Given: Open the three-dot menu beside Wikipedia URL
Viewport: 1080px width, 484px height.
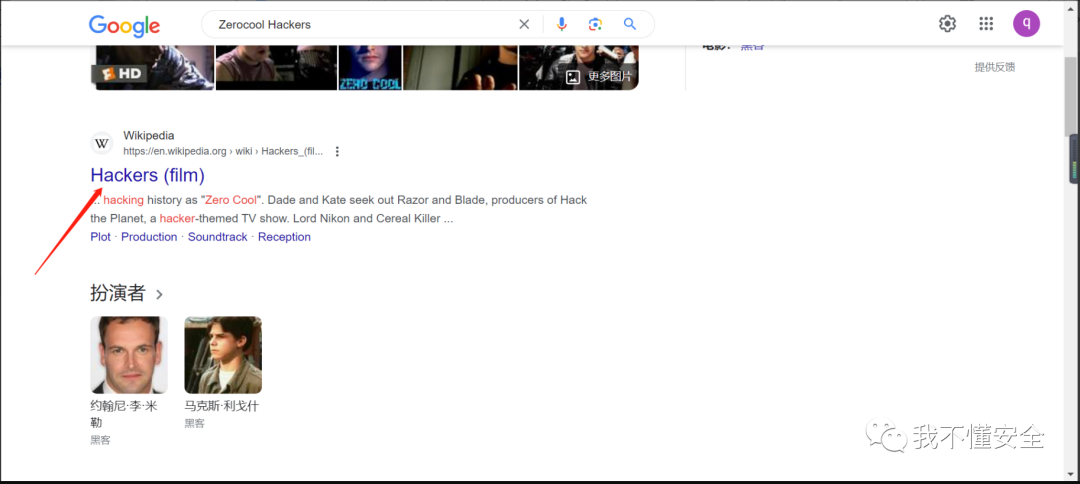Looking at the screenshot, I should click(337, 151).
